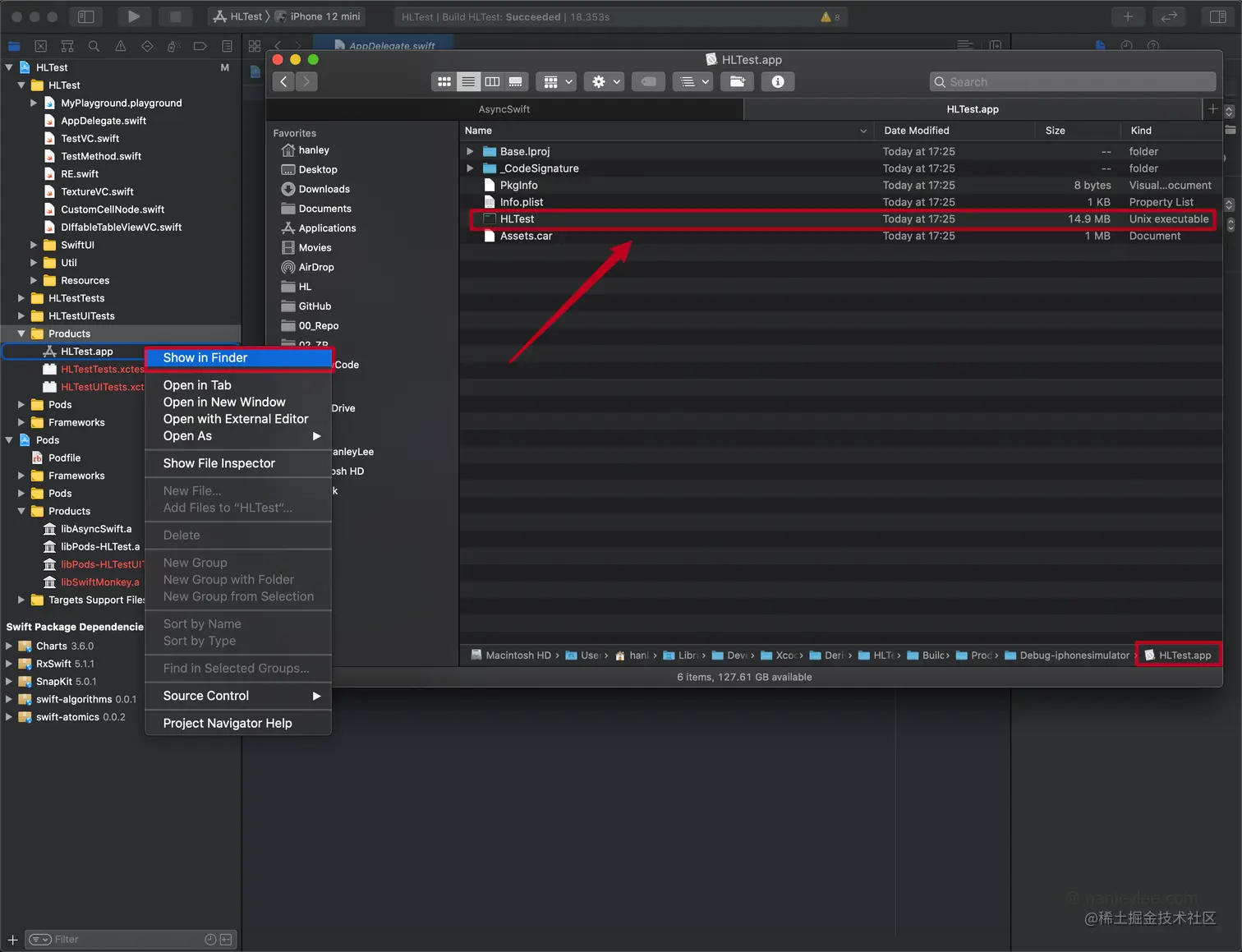The image size is (1242, 952).
Task: Open the breakpoint navigator icon
Action: (200, 46)
